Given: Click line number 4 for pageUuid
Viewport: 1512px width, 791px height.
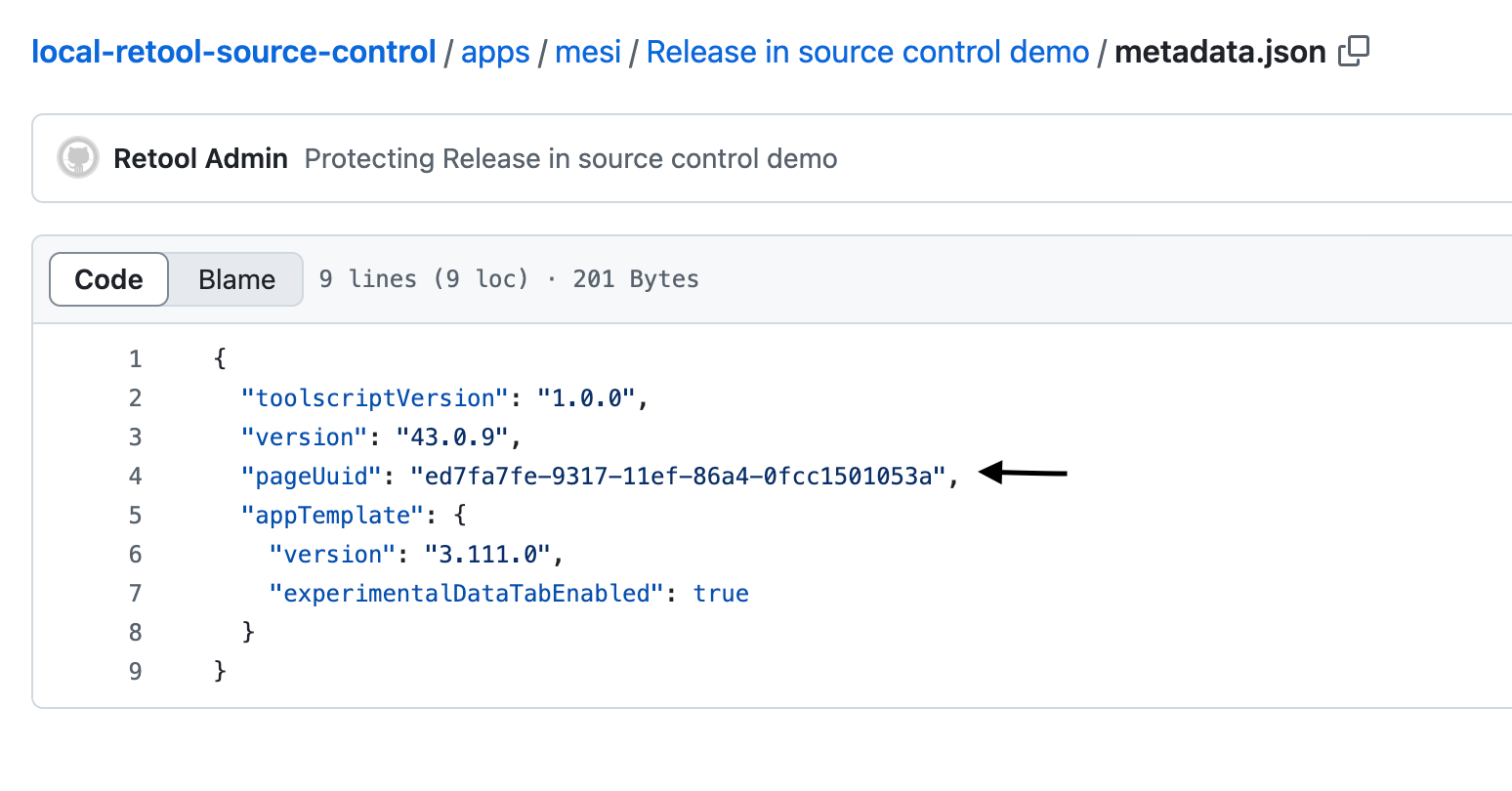Looking at the screenshot, I should pos(135,477).
